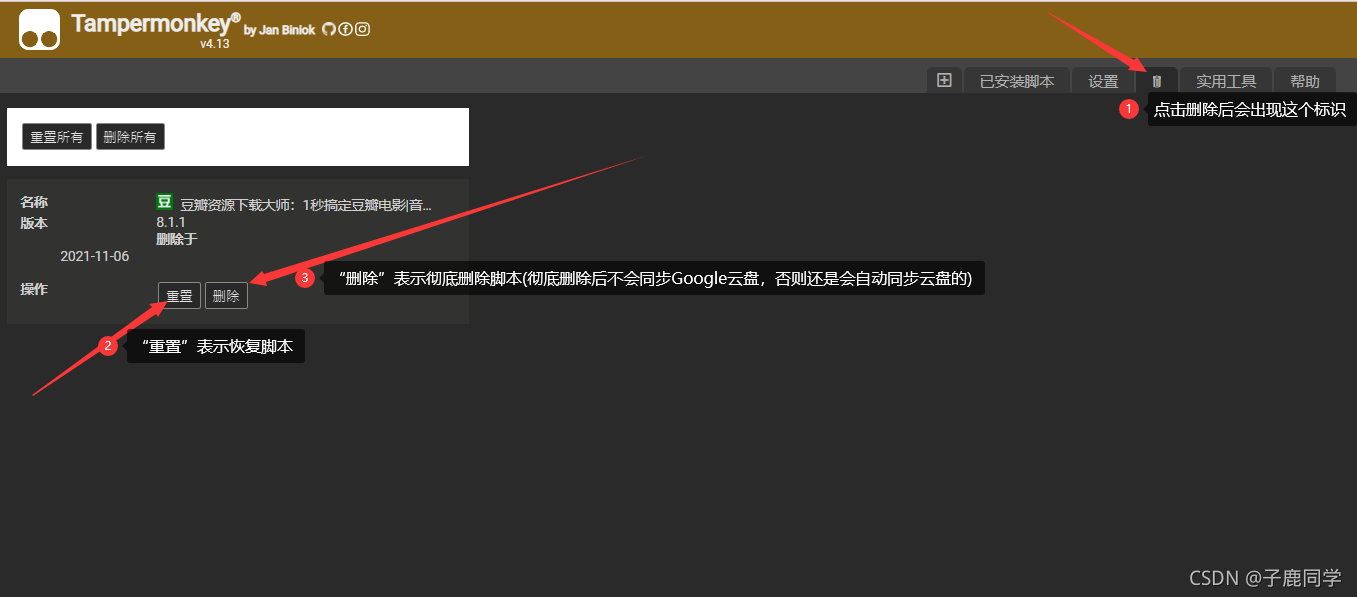Screen dimensions: 1357x597
Task: Open the new script plus tab
Action: pyautogui.click(x=944, y=80)
